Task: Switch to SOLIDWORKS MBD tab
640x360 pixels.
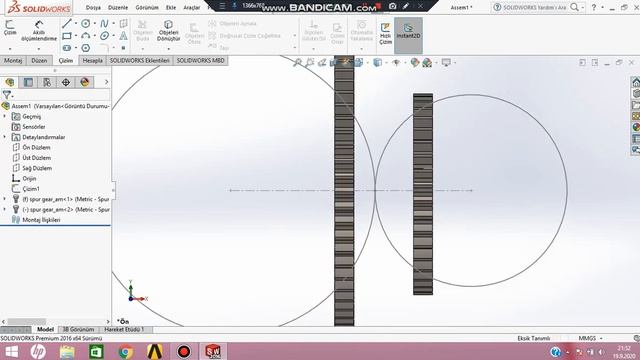Action: [200, 60]
